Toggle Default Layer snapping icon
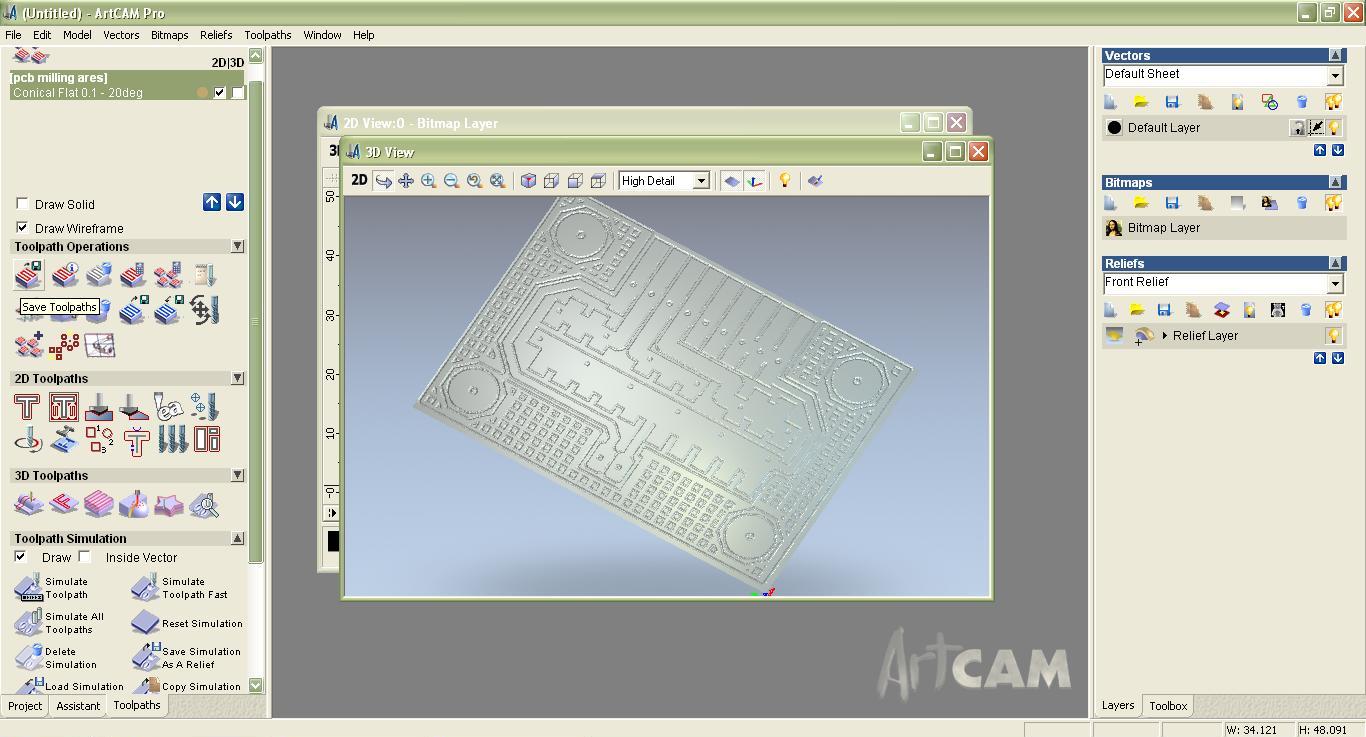 tap(1316, 128)
